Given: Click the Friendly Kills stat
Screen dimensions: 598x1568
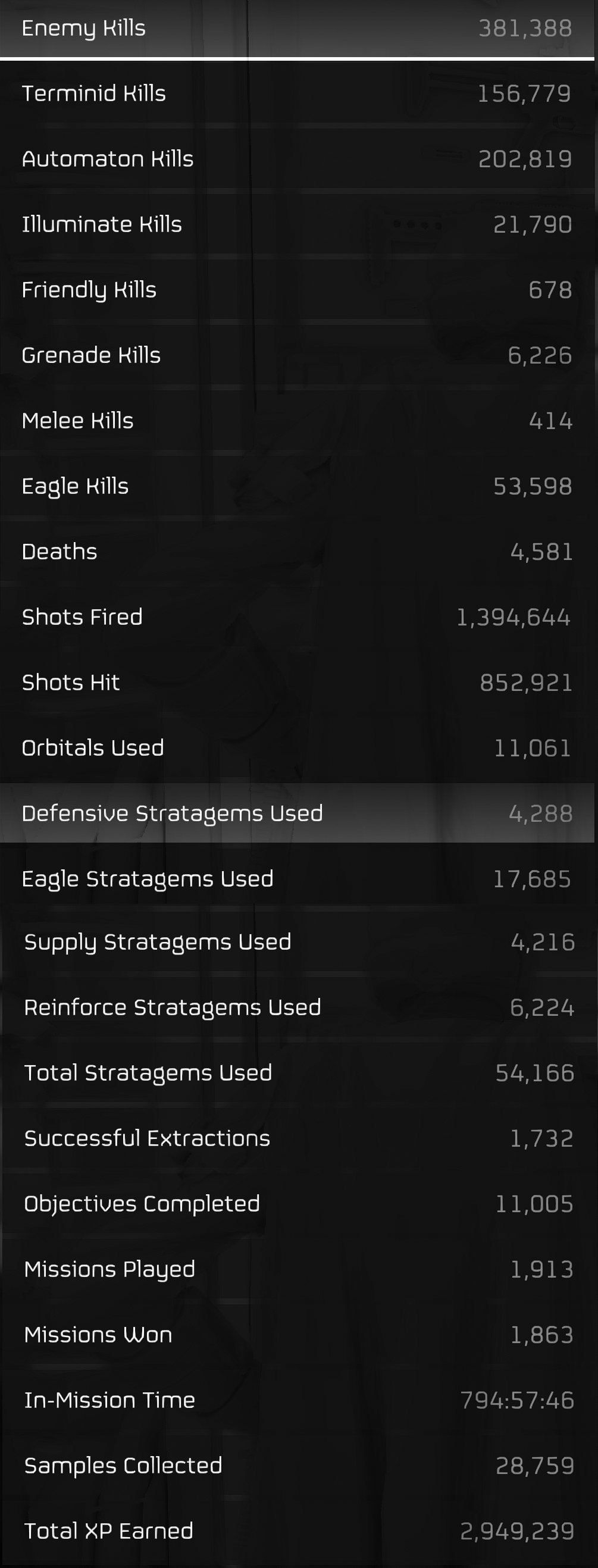Looking at the screenshot, I should tap(297, 290).
